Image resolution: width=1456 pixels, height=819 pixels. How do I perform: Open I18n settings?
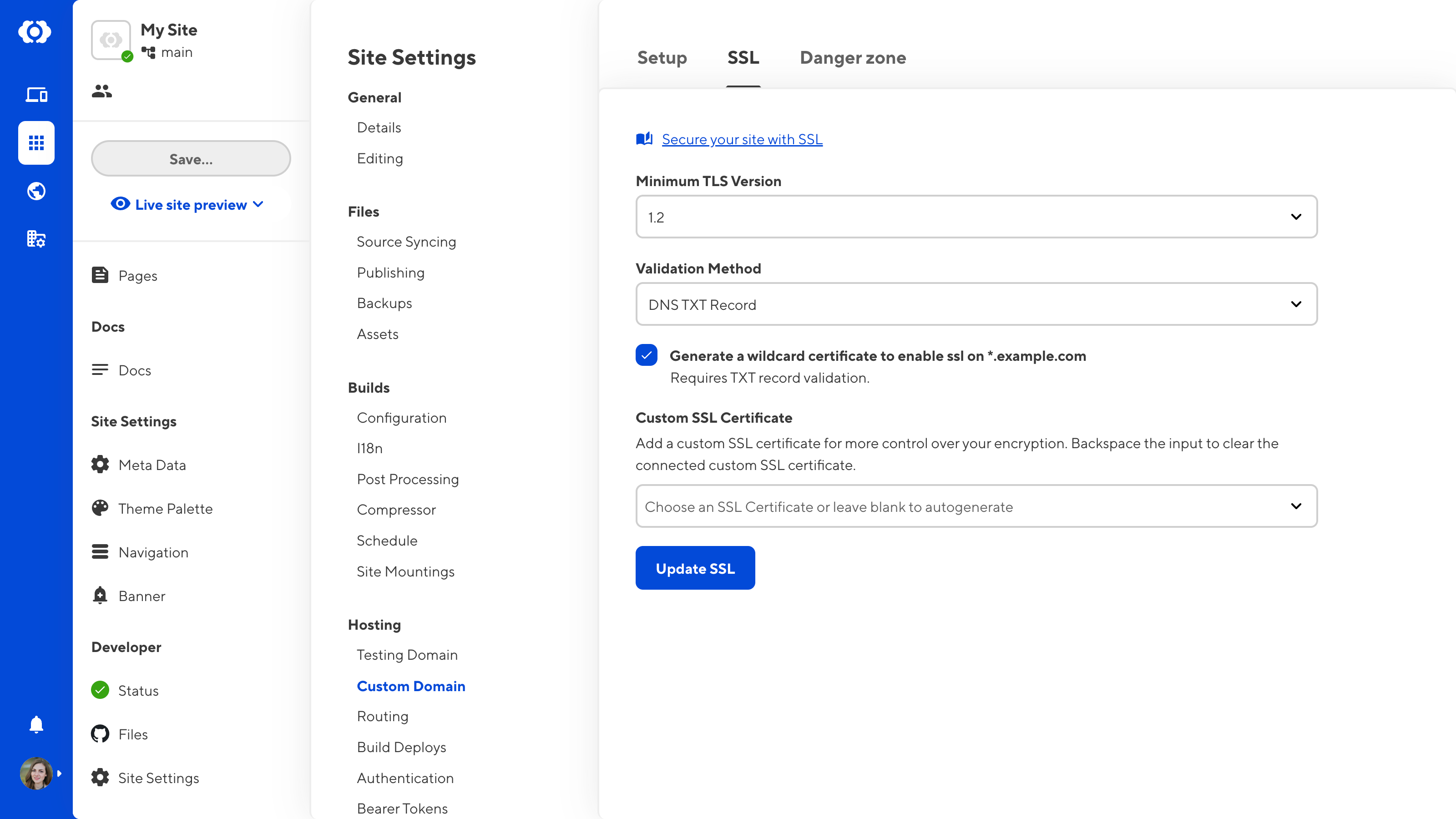coord(369,448)
